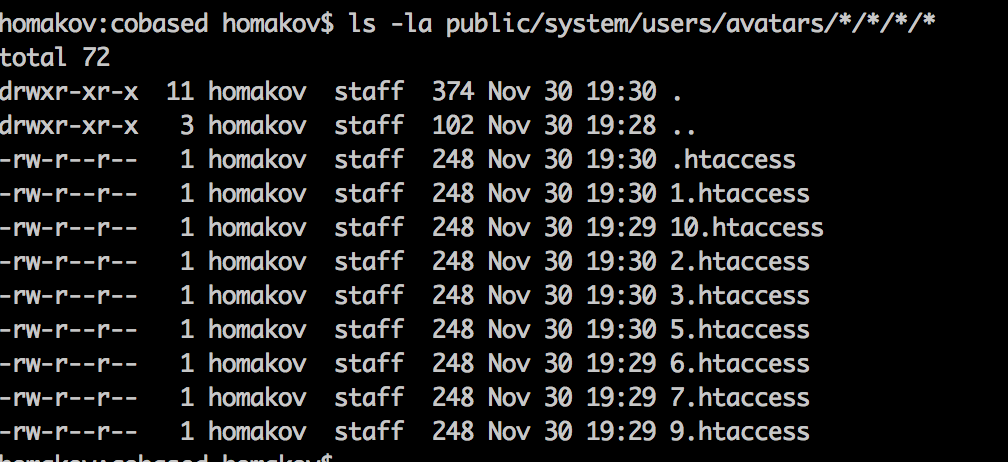Click the size value 374 of current directory
The image size is (1008, 462).
453,91
